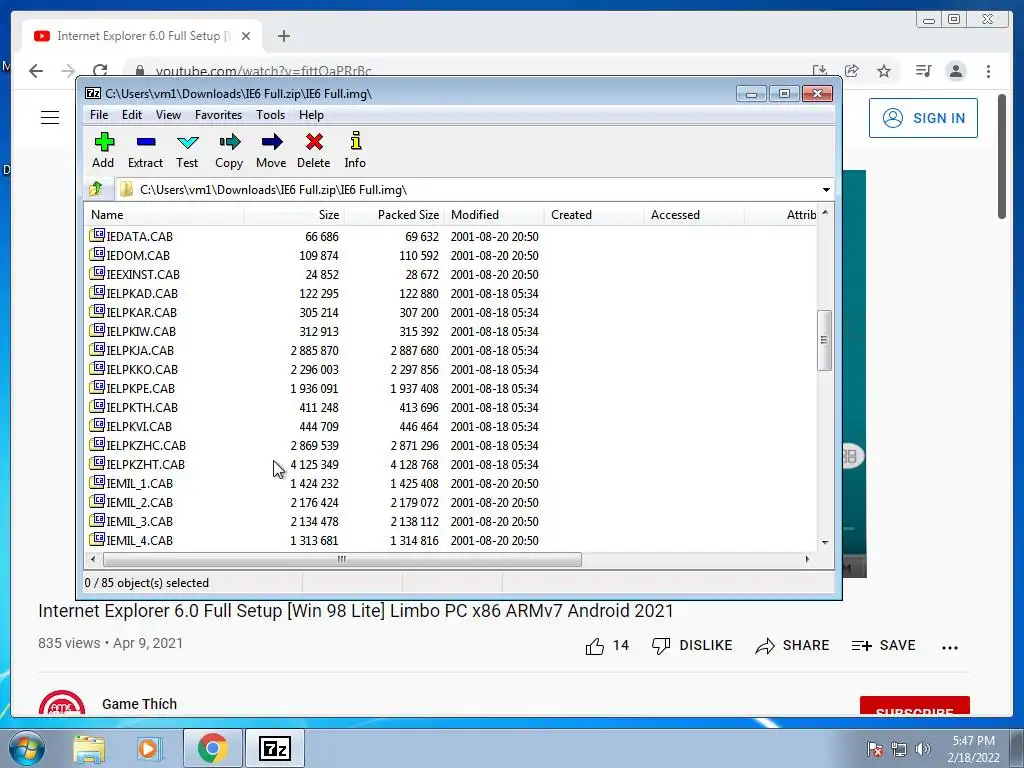This screenshot has width=1024, height=768.
Task: Select the IEMIL_1.CAB file
Action: pyautogui.click(x=131, y=483)
